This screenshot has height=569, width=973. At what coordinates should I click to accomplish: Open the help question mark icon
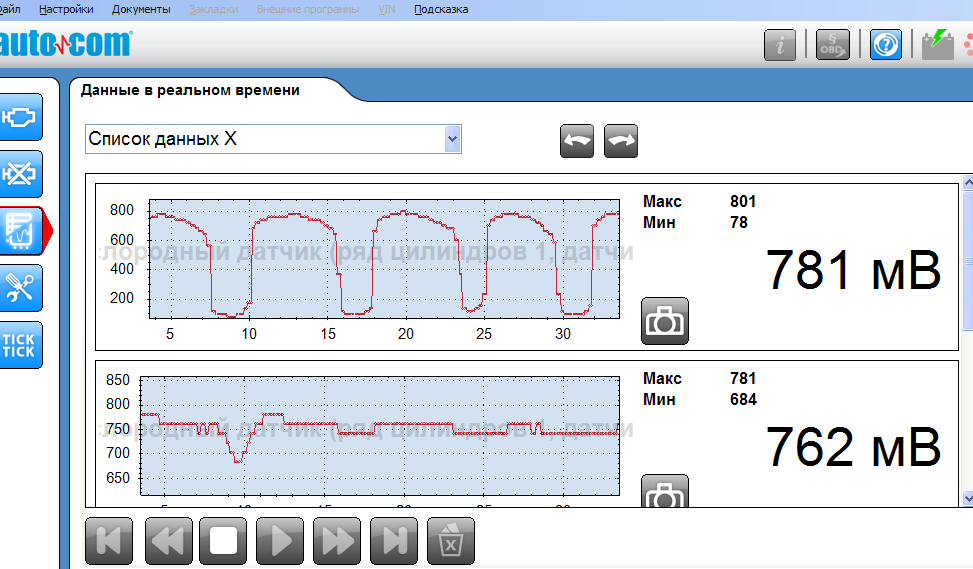pos(886,45)
